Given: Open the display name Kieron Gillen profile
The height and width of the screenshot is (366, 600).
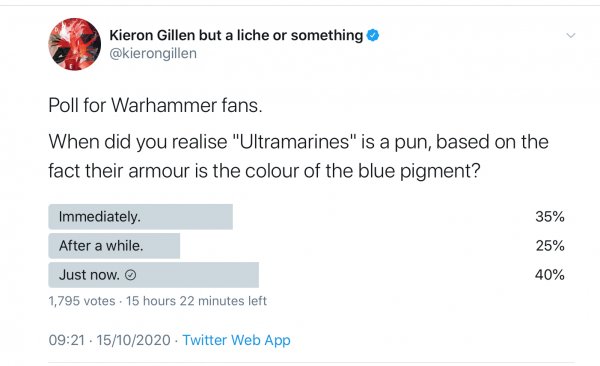Looking at the screenshot, I should tap(236, 35).
